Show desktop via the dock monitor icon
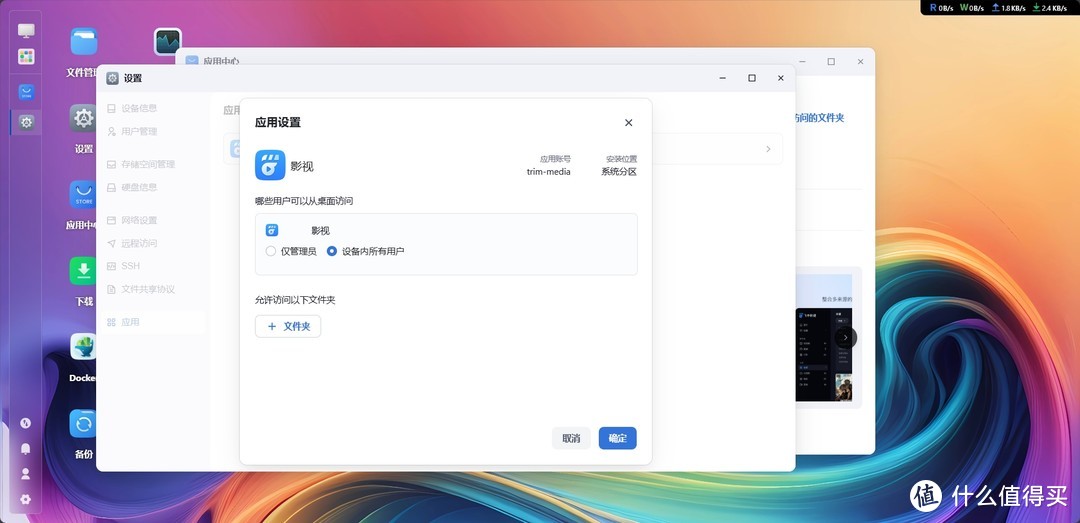This screenshot has height=523, width=1080. pos(26,30)
